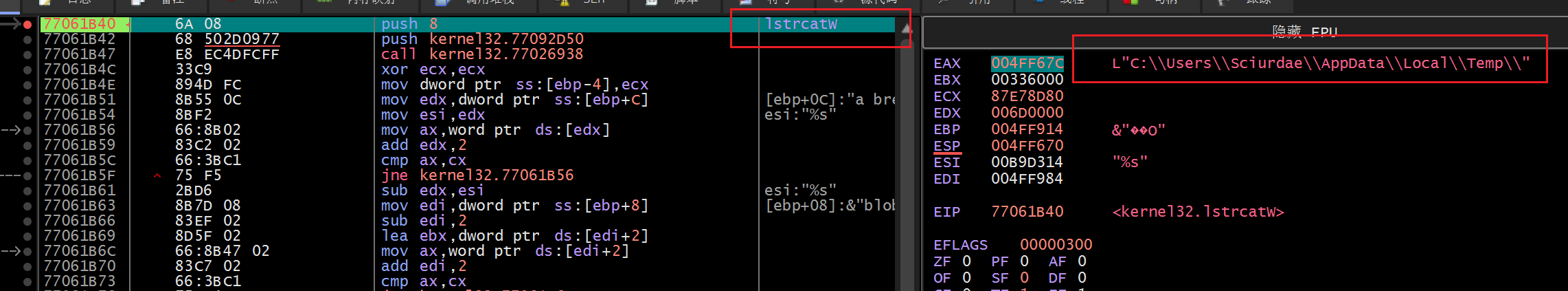Click the ZF flag value

[967, 261]
